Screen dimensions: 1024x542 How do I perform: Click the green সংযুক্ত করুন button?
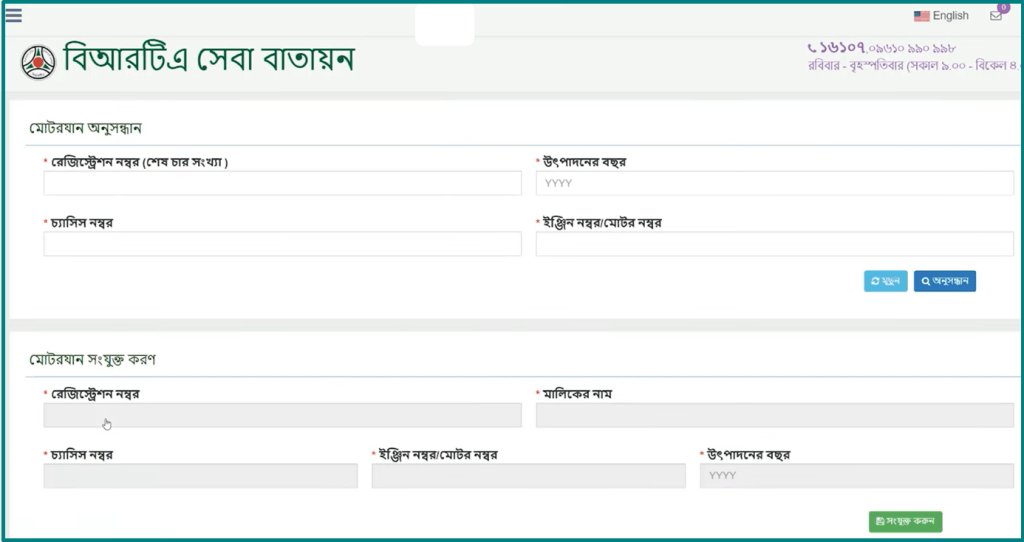(x=905, y=521)
